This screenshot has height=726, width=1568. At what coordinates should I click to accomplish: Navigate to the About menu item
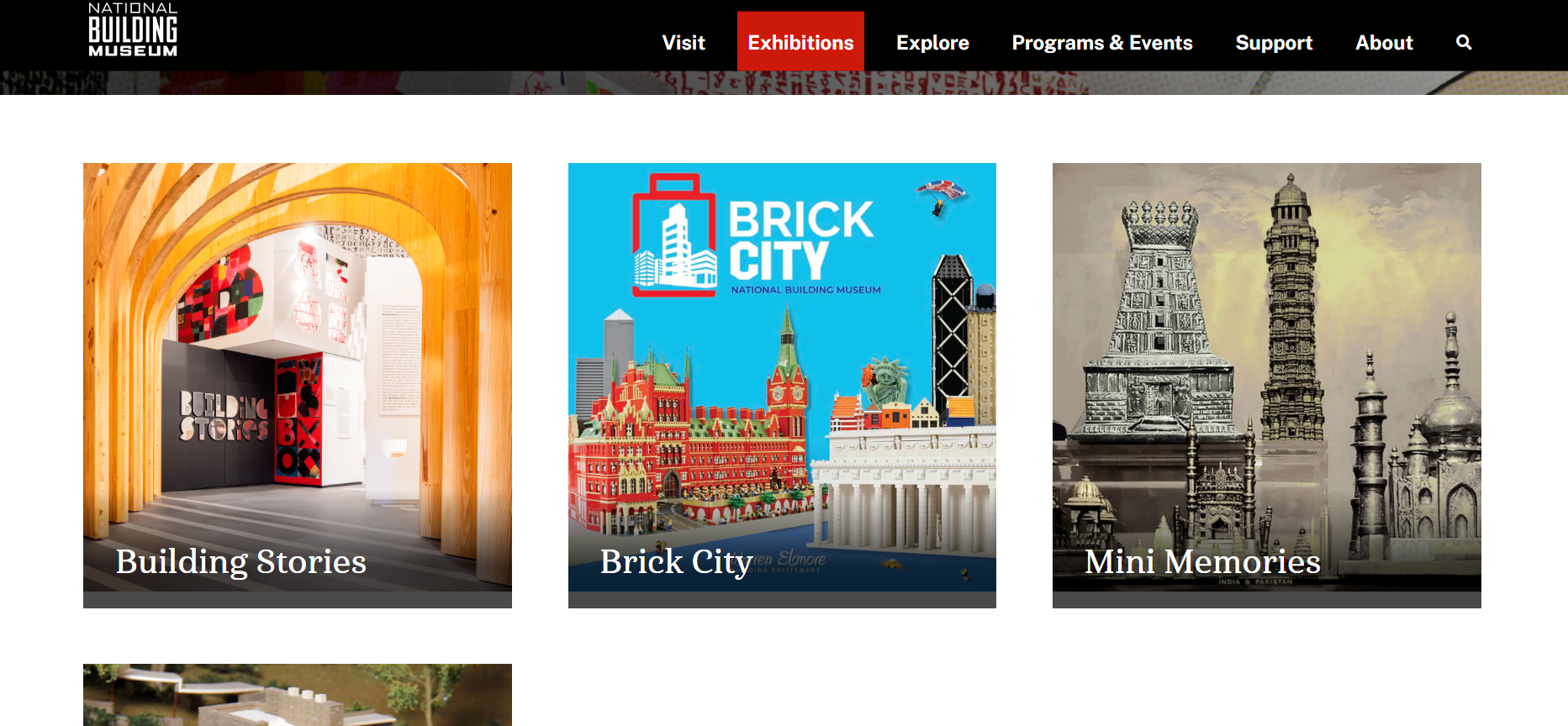pyautogui.click(x=1384, y=42)
